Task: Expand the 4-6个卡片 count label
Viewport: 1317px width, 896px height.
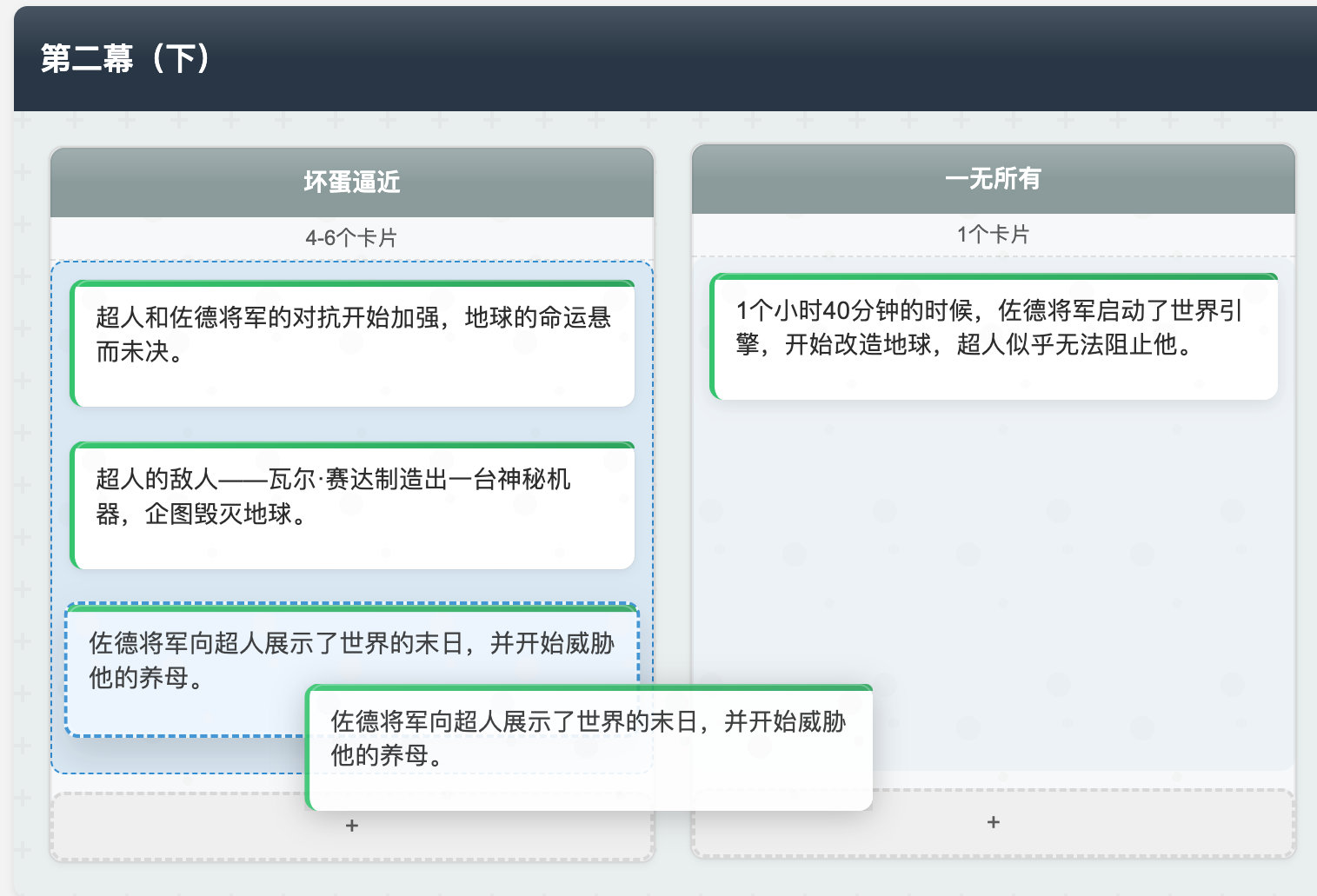Action: tap(351, 235)
